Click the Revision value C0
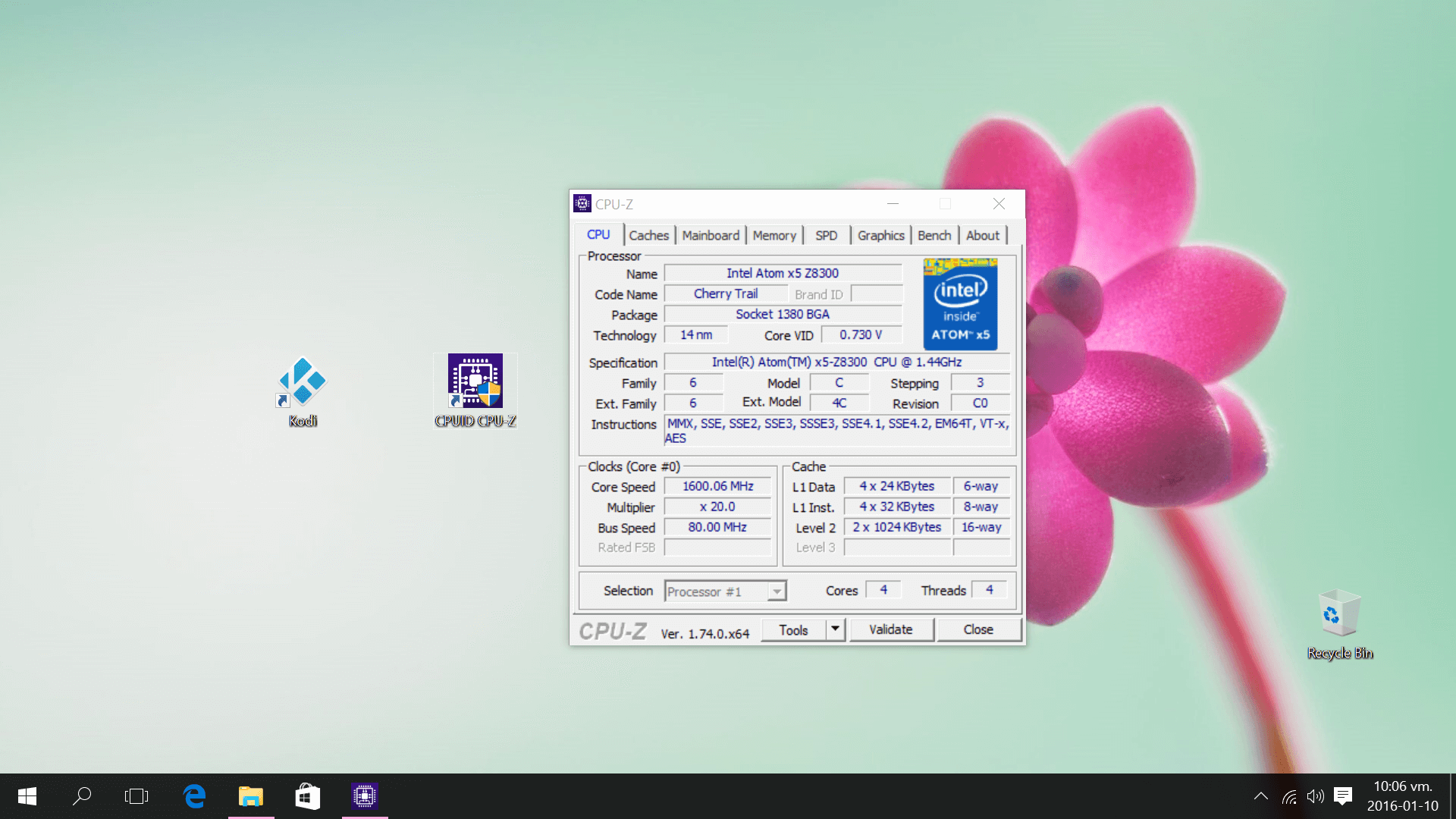This screenshot has height=819, width=1456. (981, 403)
